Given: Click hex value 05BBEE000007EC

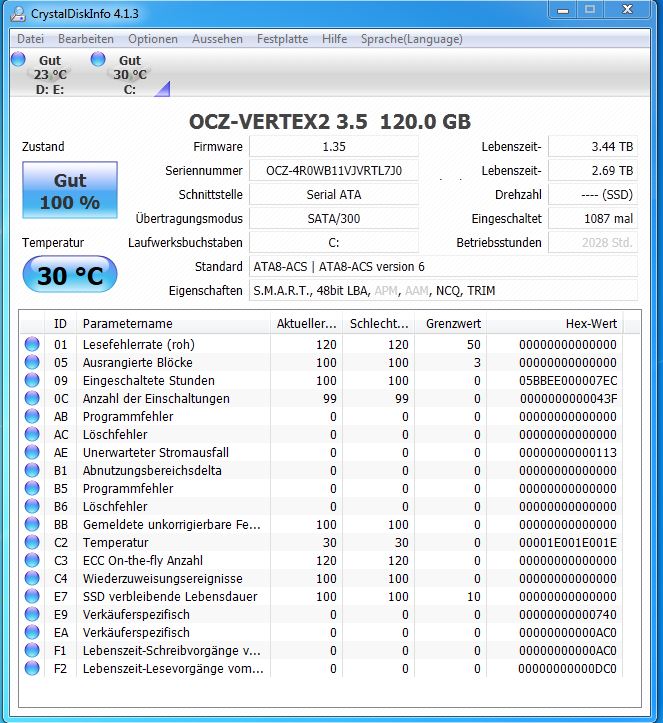Looking at the screenshot, I should [568, 380].
